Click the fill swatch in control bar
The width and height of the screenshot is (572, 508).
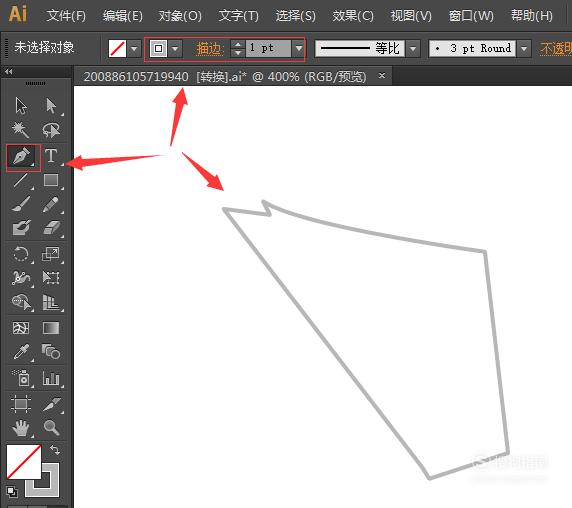click(117, 49)
